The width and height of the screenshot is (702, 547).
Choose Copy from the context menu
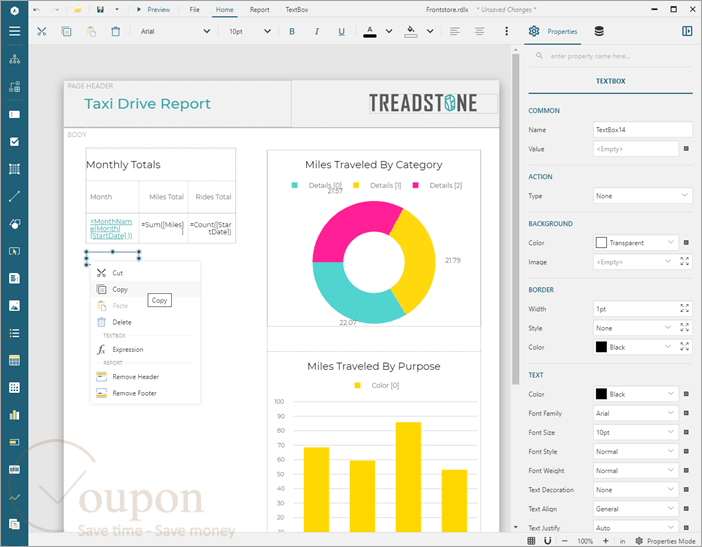146,289
